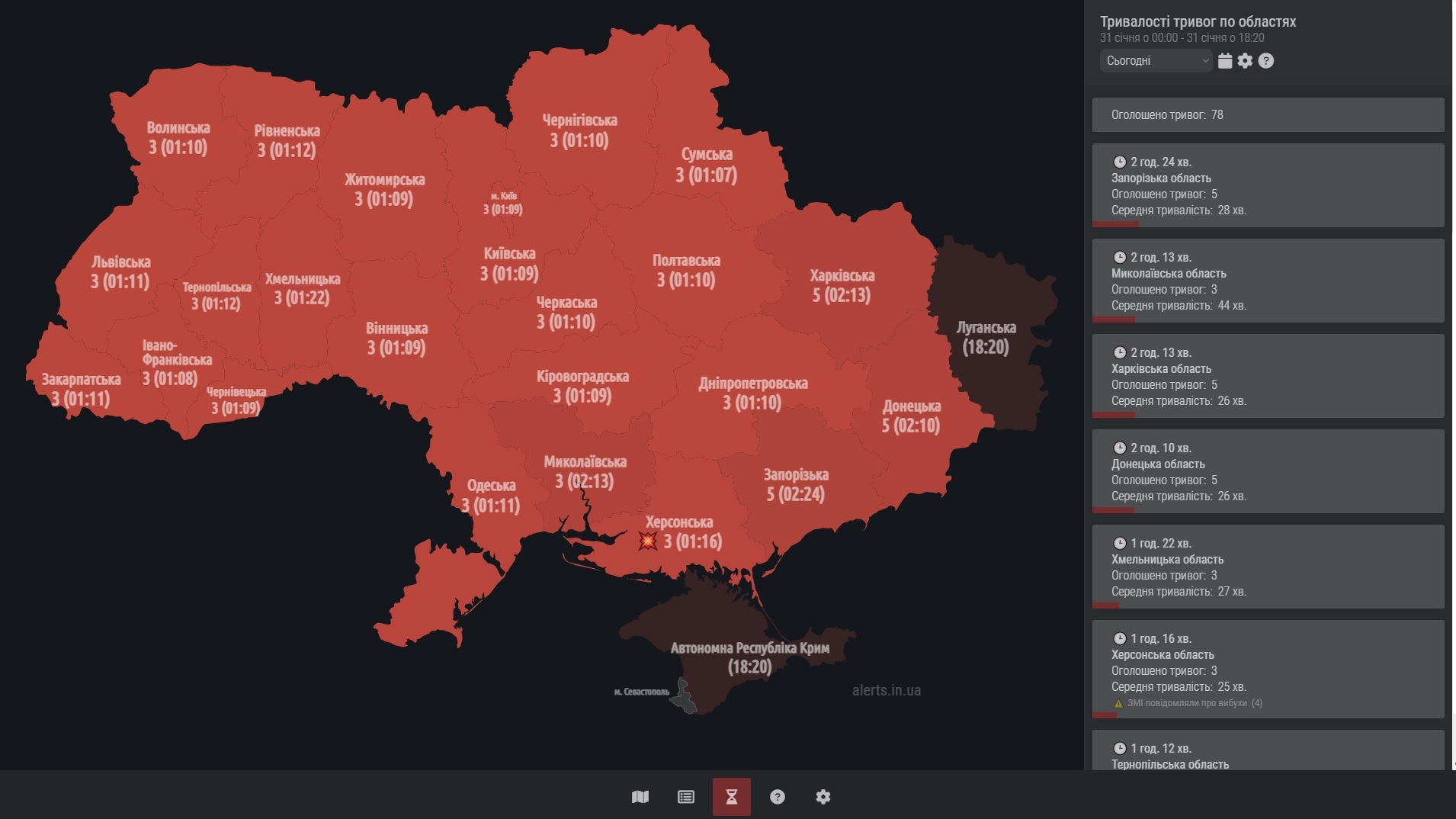Click the Донецька область list entry
The height and width of the screenshot is (819, 1456).
[1268, 471]
